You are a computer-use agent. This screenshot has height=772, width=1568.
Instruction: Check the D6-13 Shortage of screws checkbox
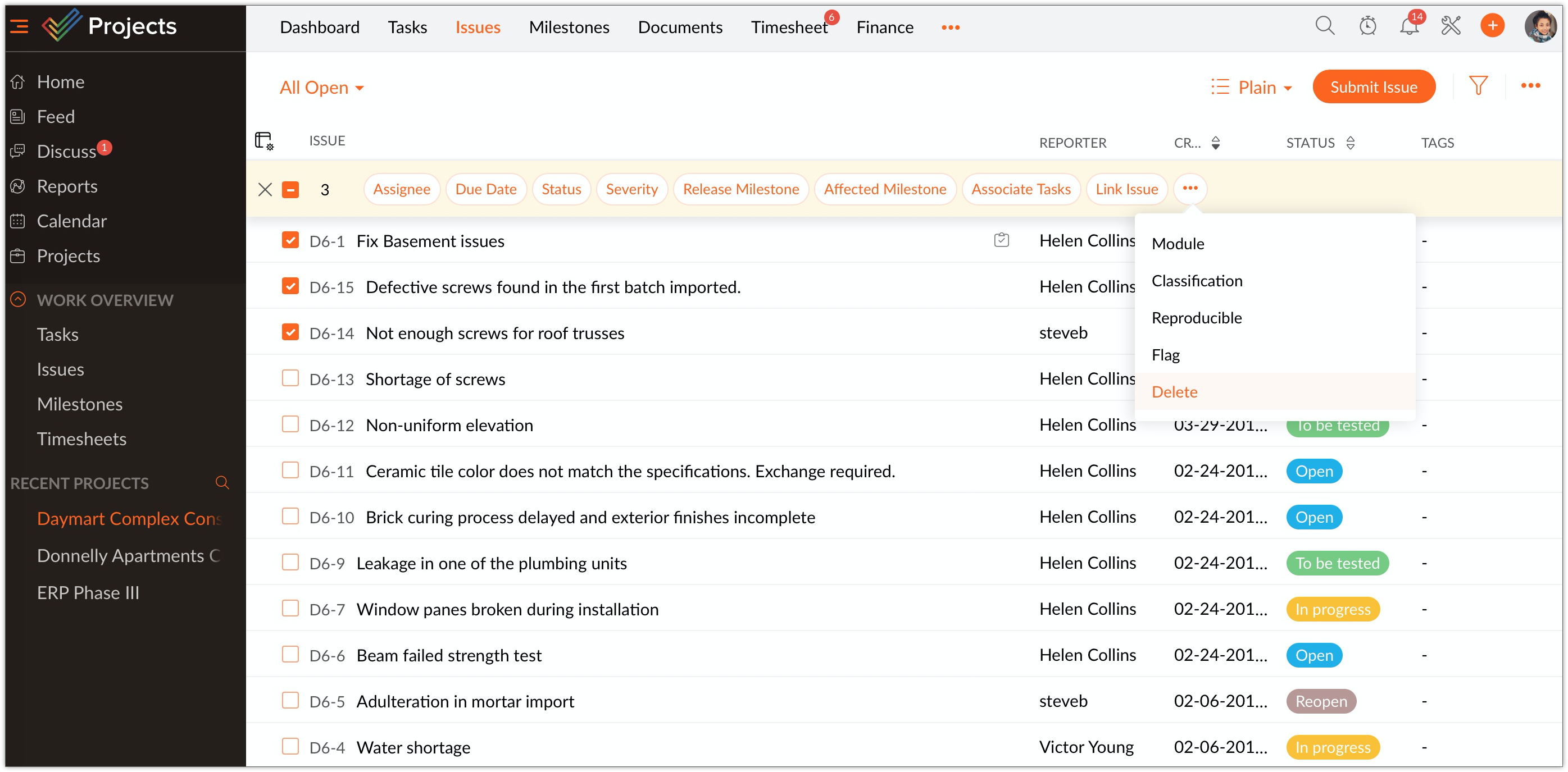click(290, 378)
